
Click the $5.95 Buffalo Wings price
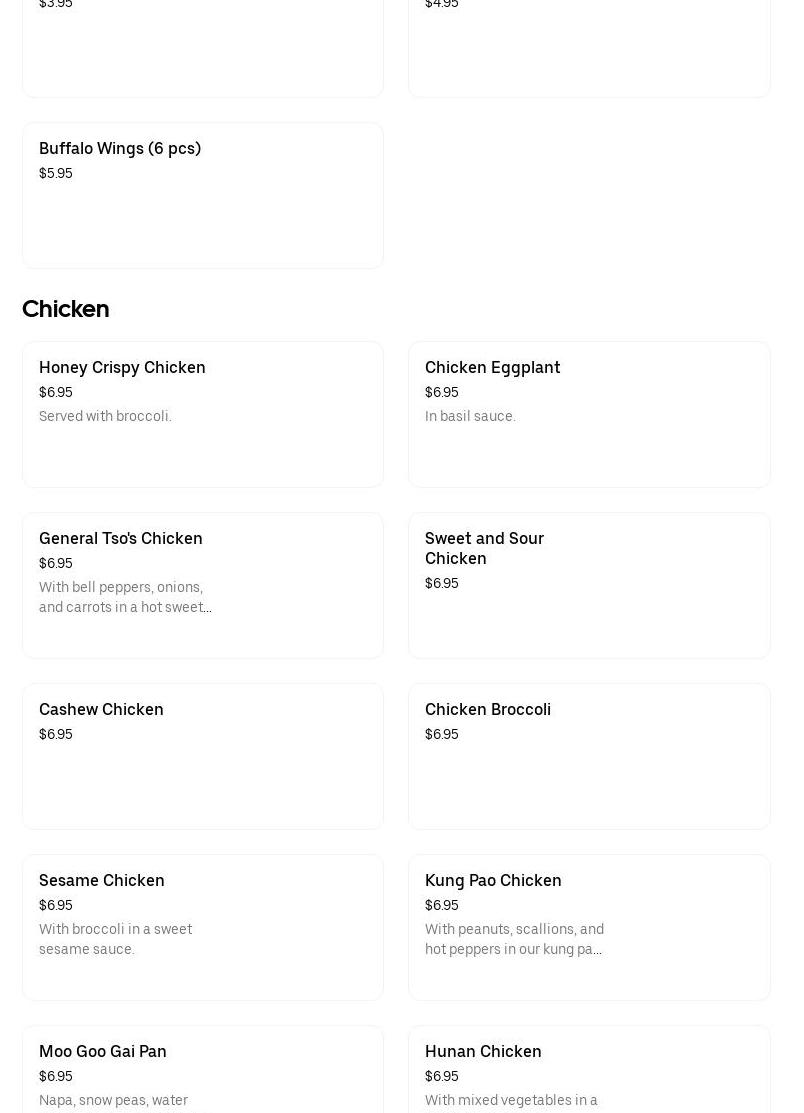(x=56, y=174)
